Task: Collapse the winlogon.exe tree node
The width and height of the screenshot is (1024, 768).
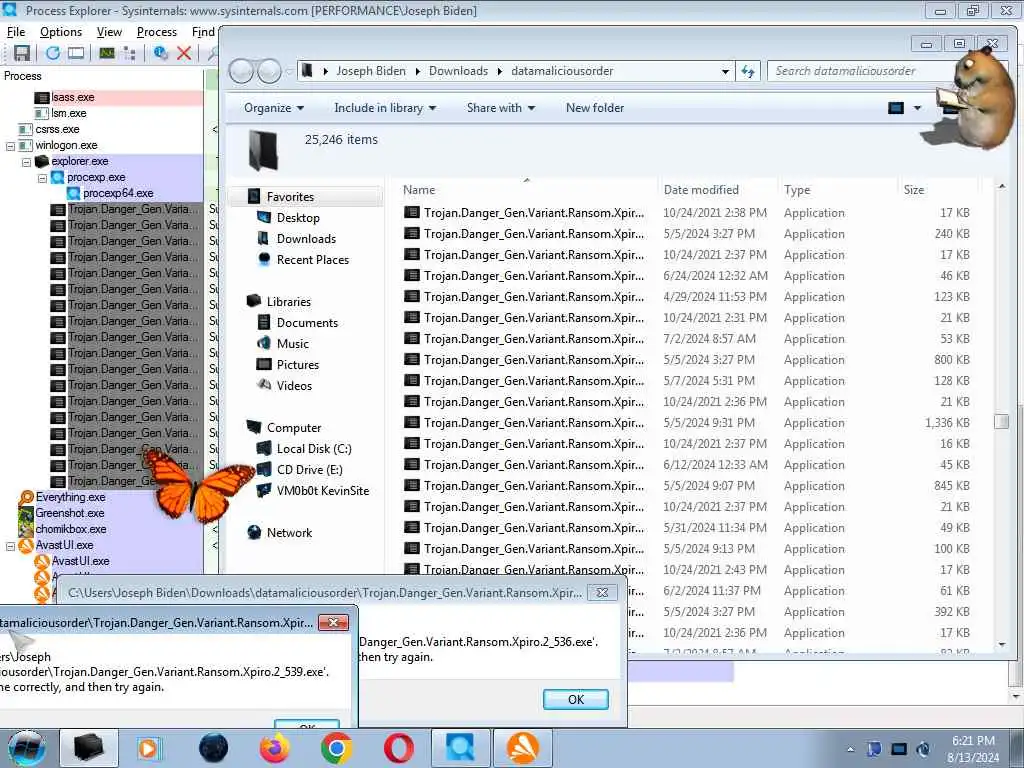Action: tap(10, 146)
